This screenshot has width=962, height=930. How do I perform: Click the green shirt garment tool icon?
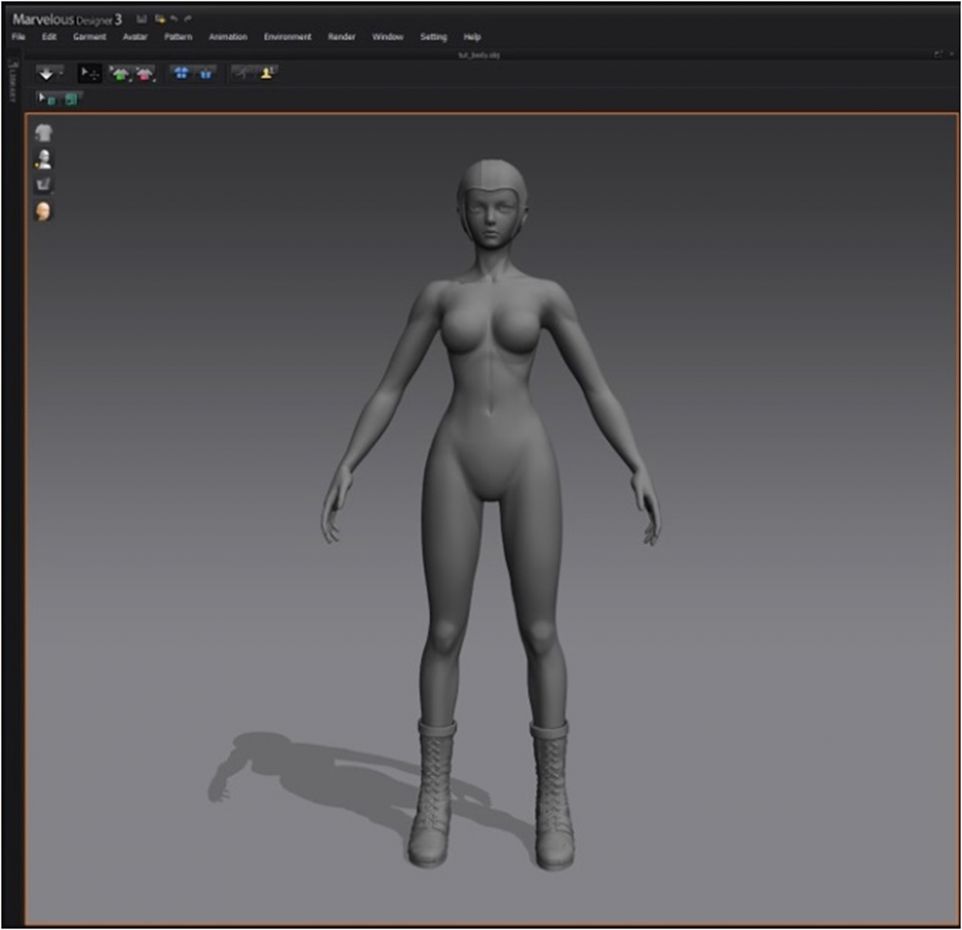[120, 74]
